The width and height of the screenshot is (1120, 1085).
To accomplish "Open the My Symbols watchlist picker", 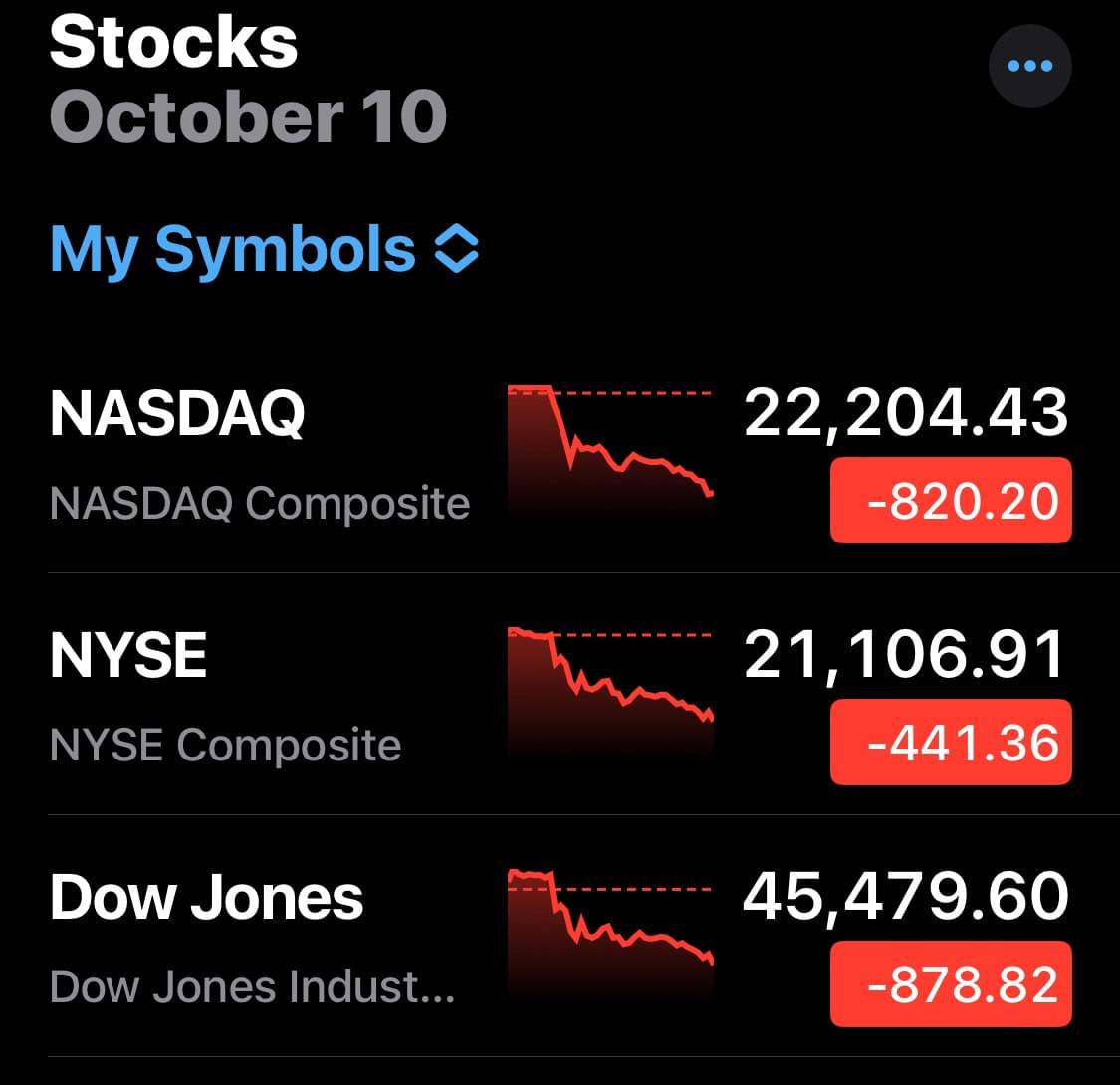I will pyautogui.click(x=233, y=249).
